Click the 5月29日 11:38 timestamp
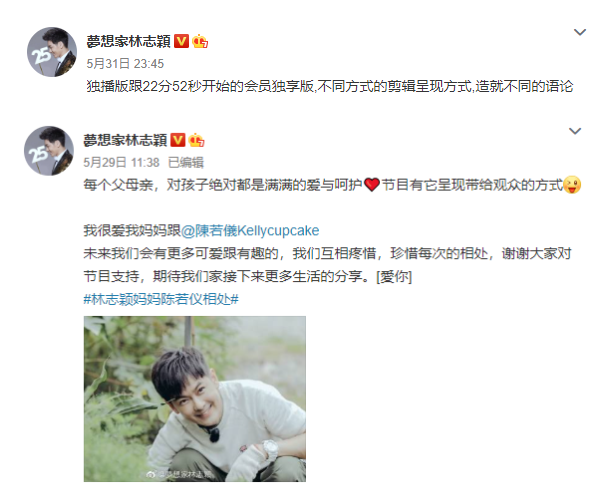Screen dimensions: 609x501 coord(122,162)
